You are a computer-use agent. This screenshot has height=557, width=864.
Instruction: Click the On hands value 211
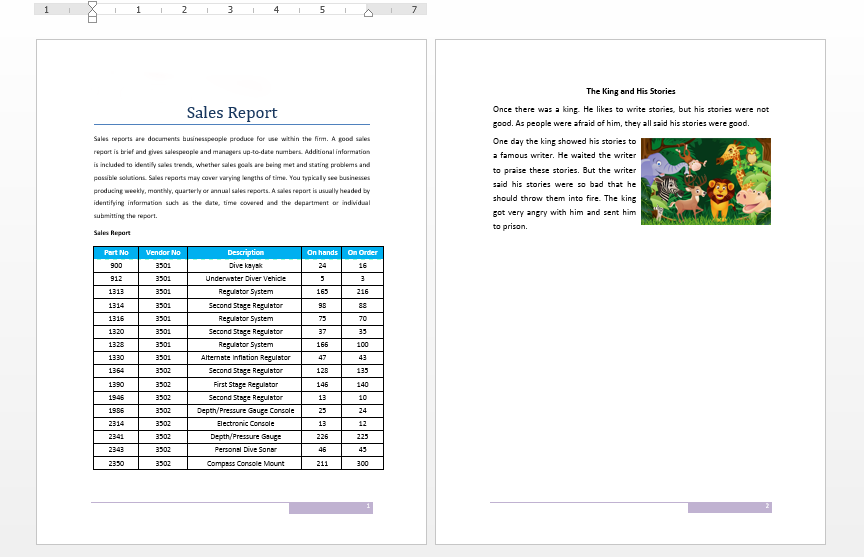point(322,463)
